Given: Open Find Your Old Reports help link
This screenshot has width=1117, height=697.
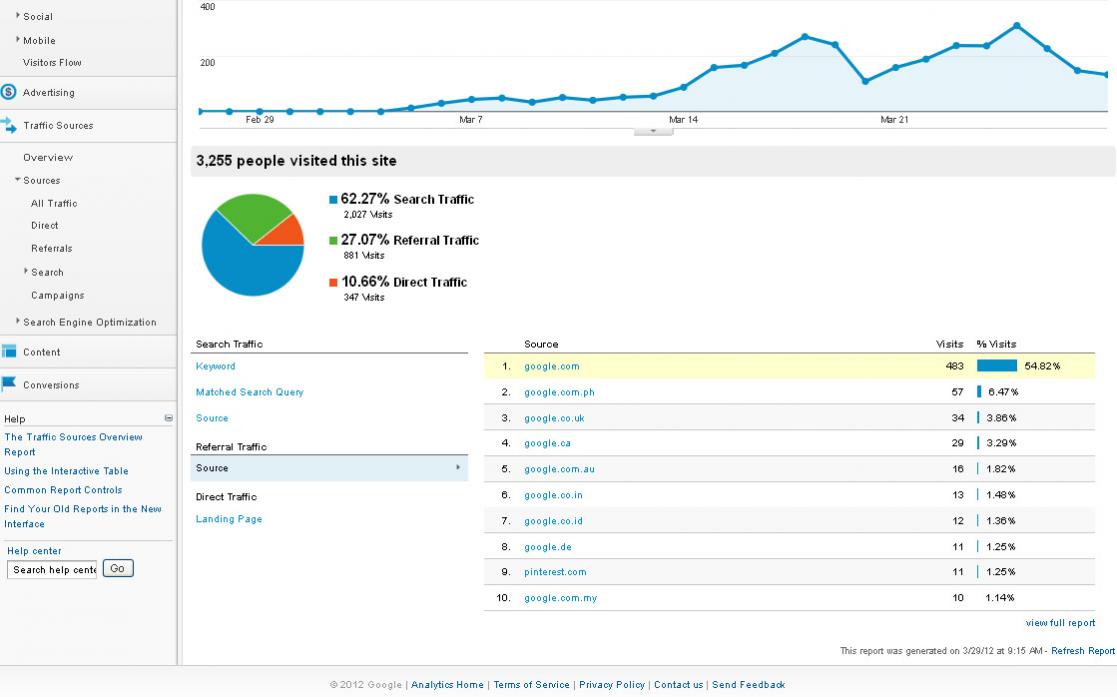Looking at the screenshot, I should [x=83, y=517].
